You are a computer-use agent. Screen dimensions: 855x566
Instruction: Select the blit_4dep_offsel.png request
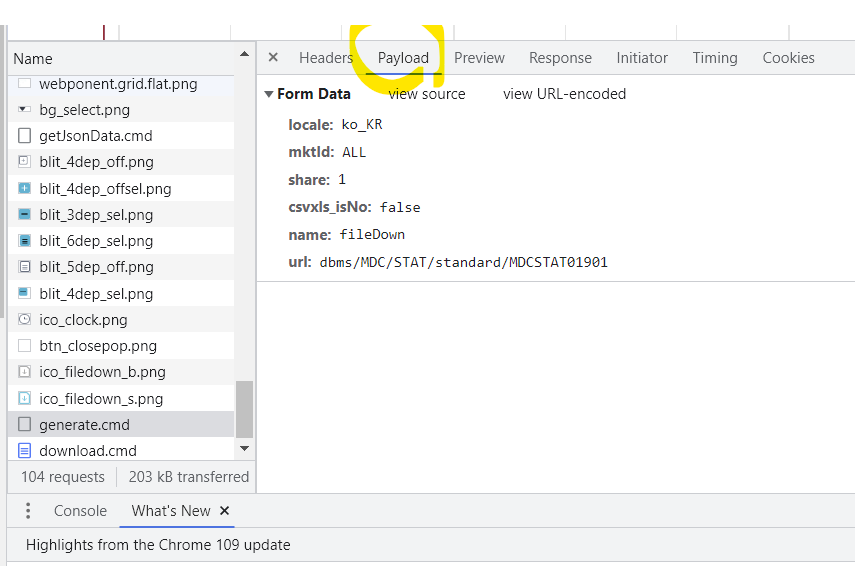(x=121, y=189)
